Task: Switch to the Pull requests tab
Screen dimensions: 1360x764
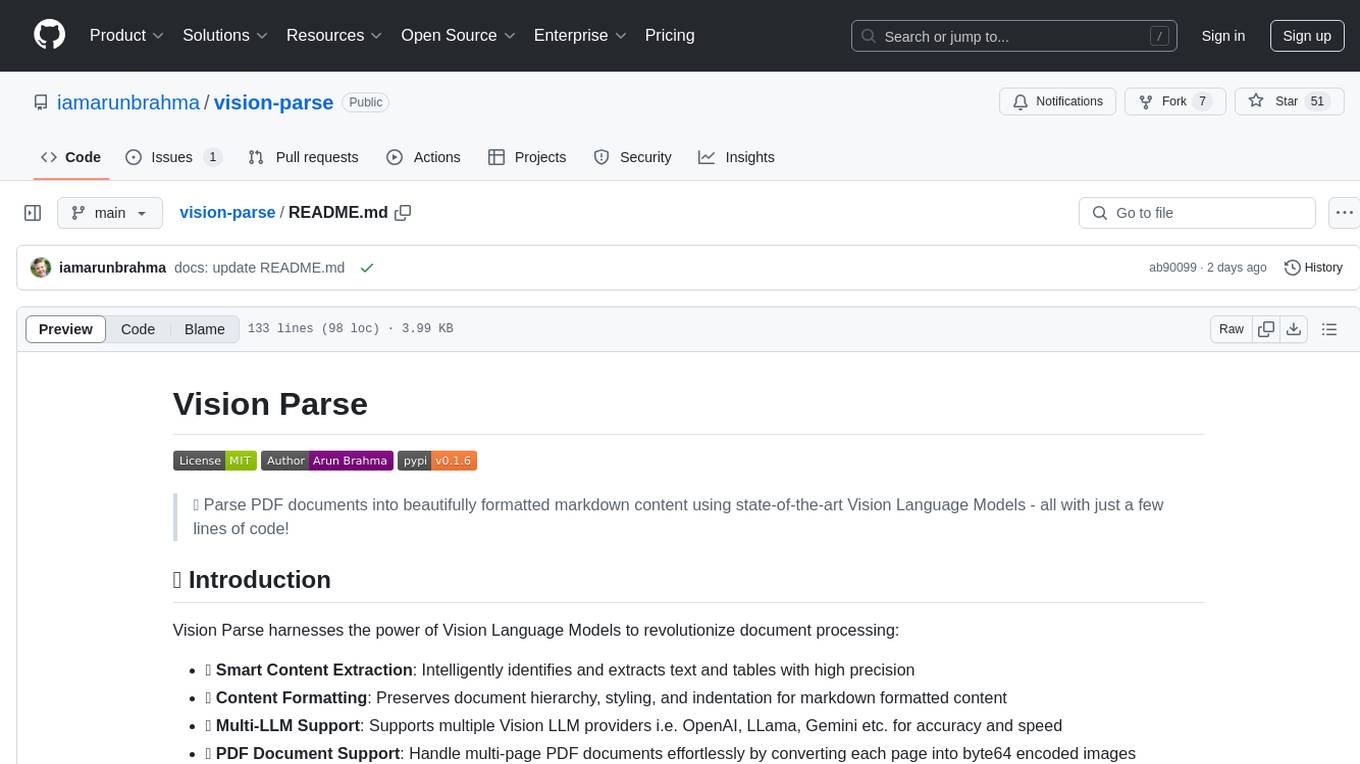Action: [303, 157]
